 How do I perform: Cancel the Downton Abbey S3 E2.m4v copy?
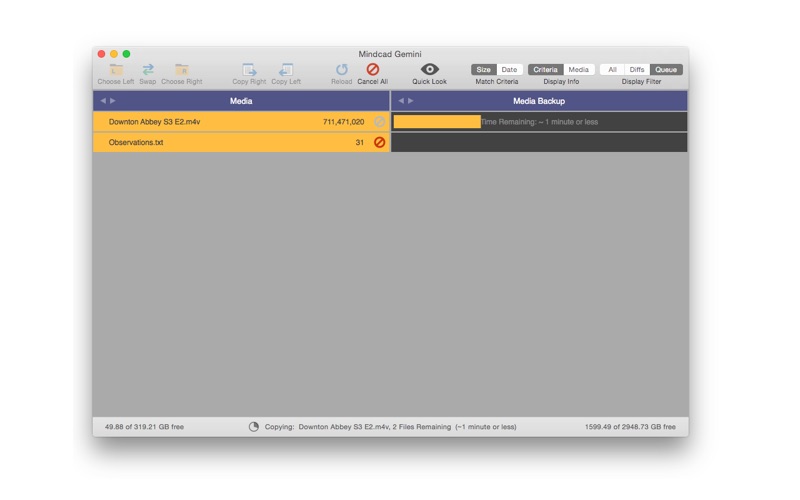click(379, 121)
